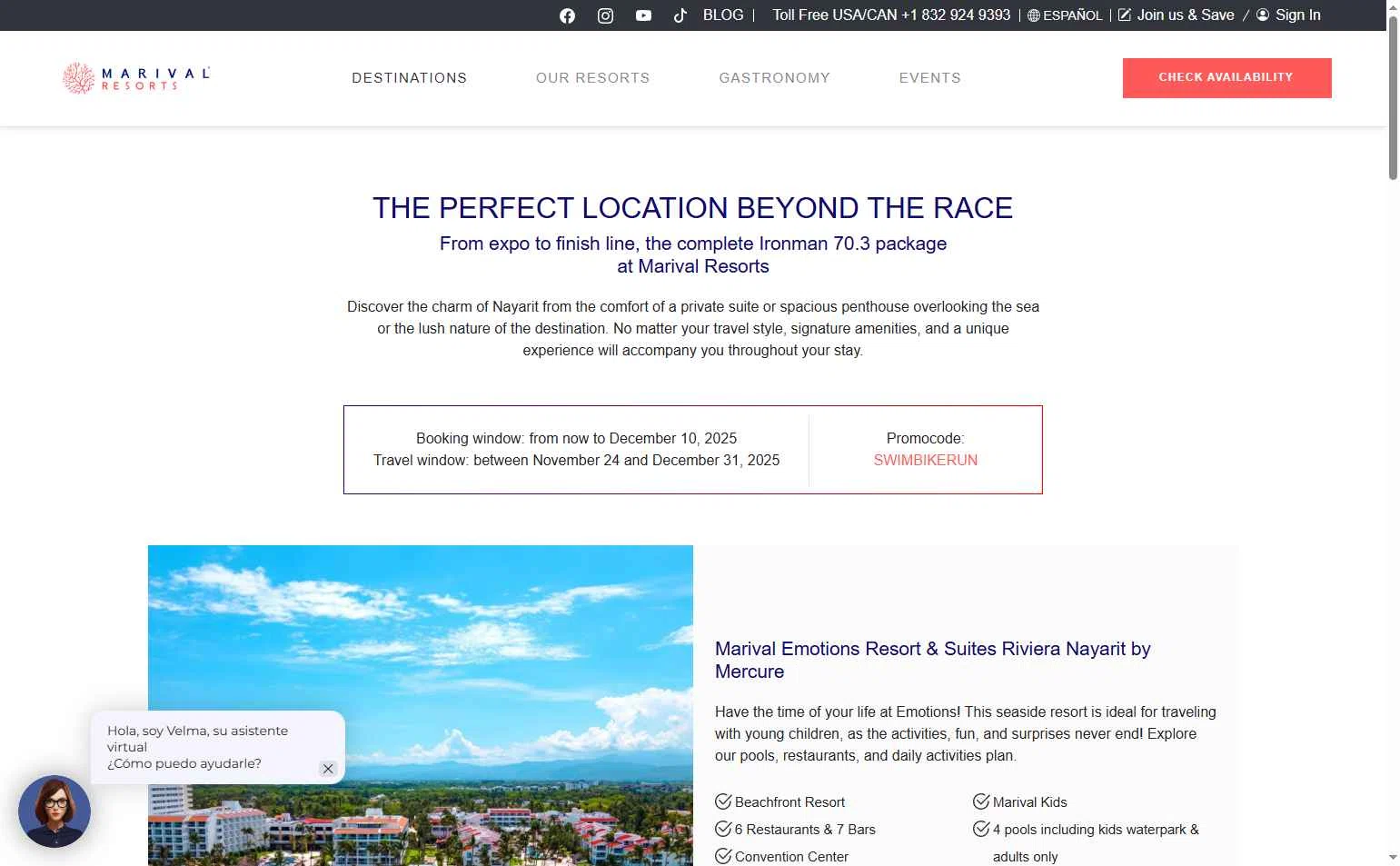
Task: Click the Beachfront Resort feature text
Action: coord(789,802)
